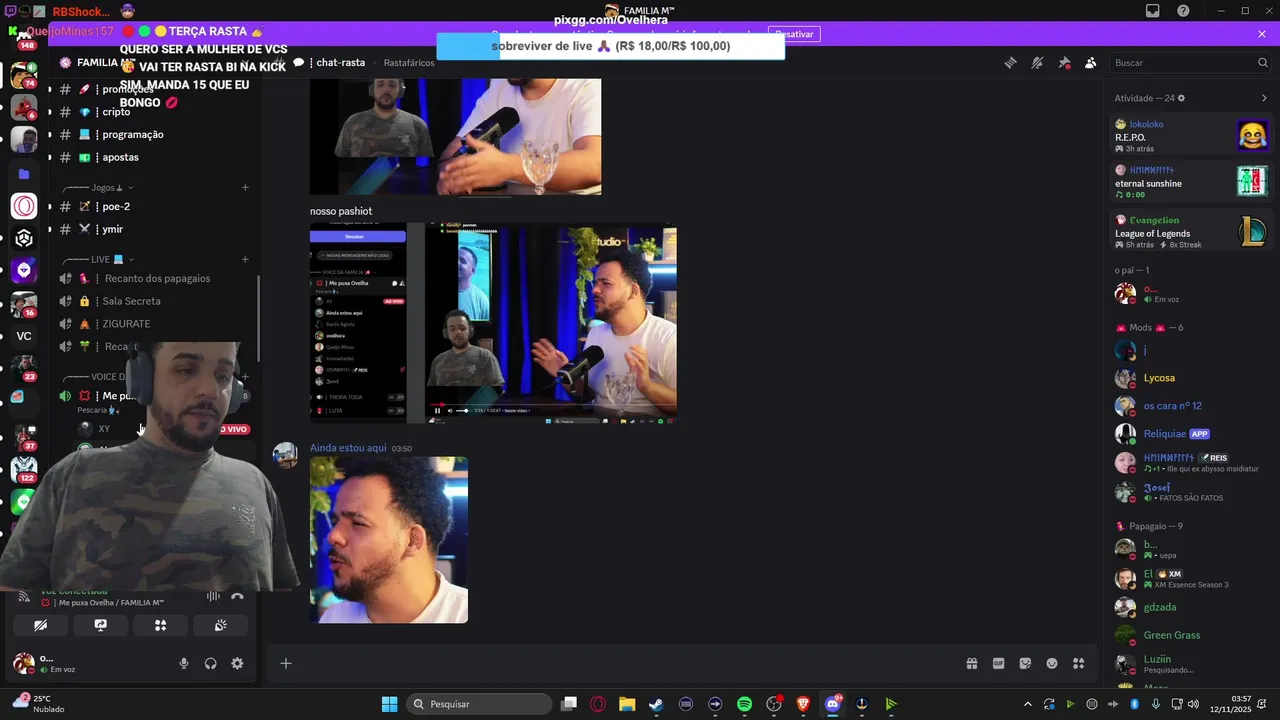Click the Pesquisar taskbar search box
The width and height of the screenshot is (1280, 720).
(x=480, y=704)
